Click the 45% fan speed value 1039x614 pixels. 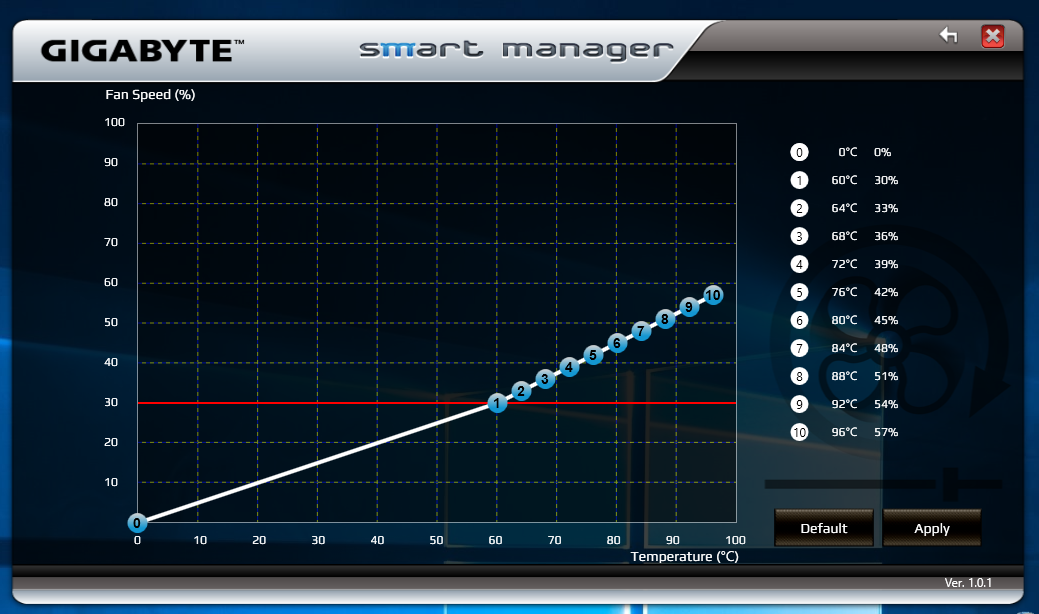886,321
